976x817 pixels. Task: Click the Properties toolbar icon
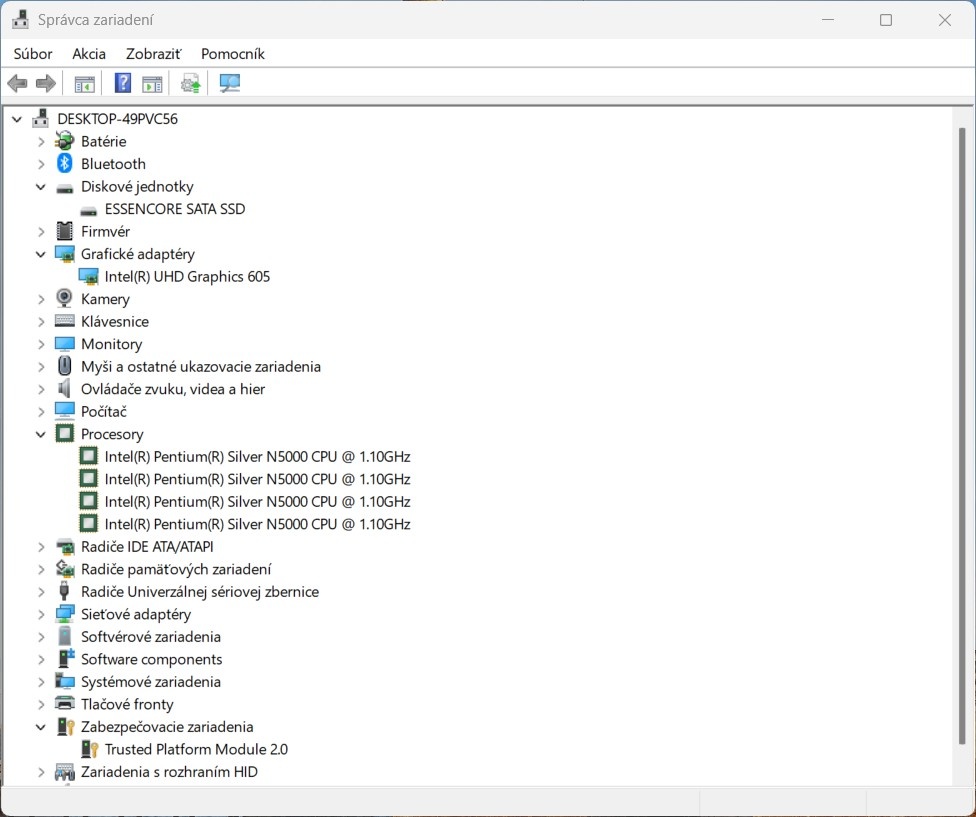click(x=152, y=83)
